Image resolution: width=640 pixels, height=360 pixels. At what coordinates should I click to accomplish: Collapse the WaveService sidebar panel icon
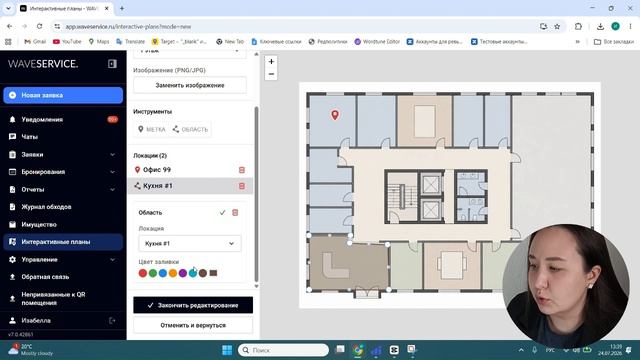coord(112,64)
